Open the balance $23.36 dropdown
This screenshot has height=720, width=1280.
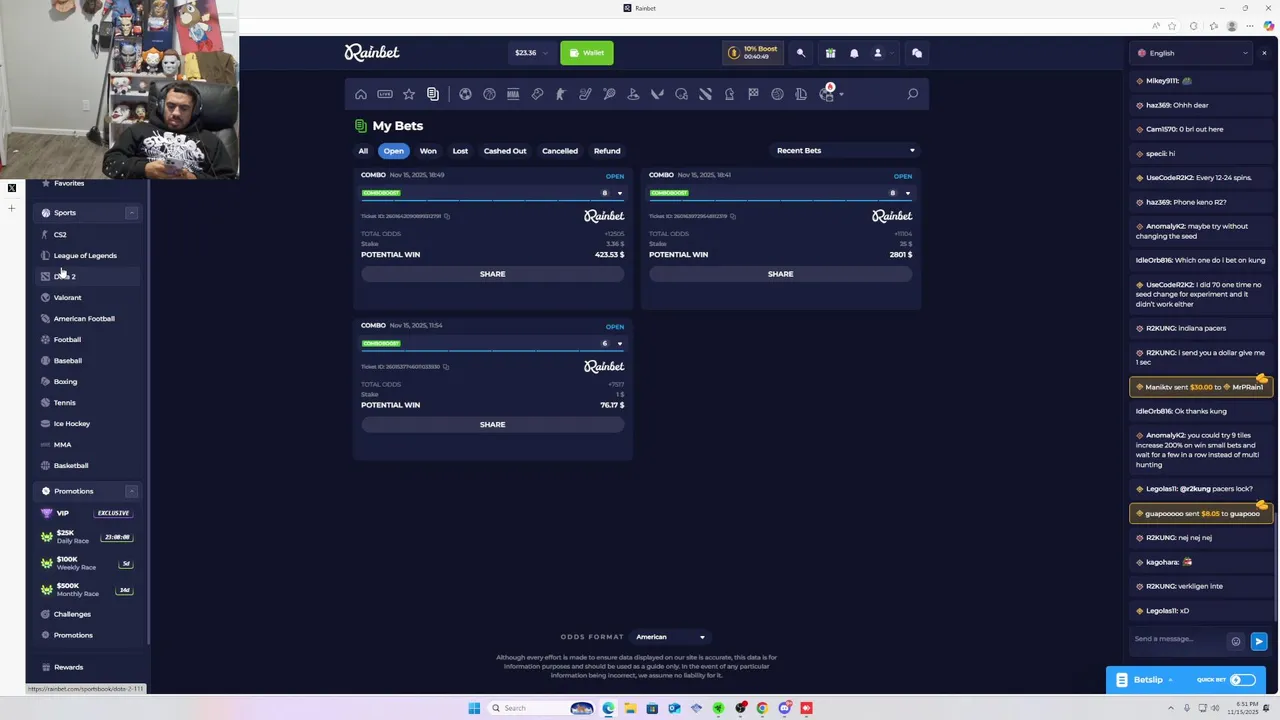pyautogui.click(x=530, y=53)
